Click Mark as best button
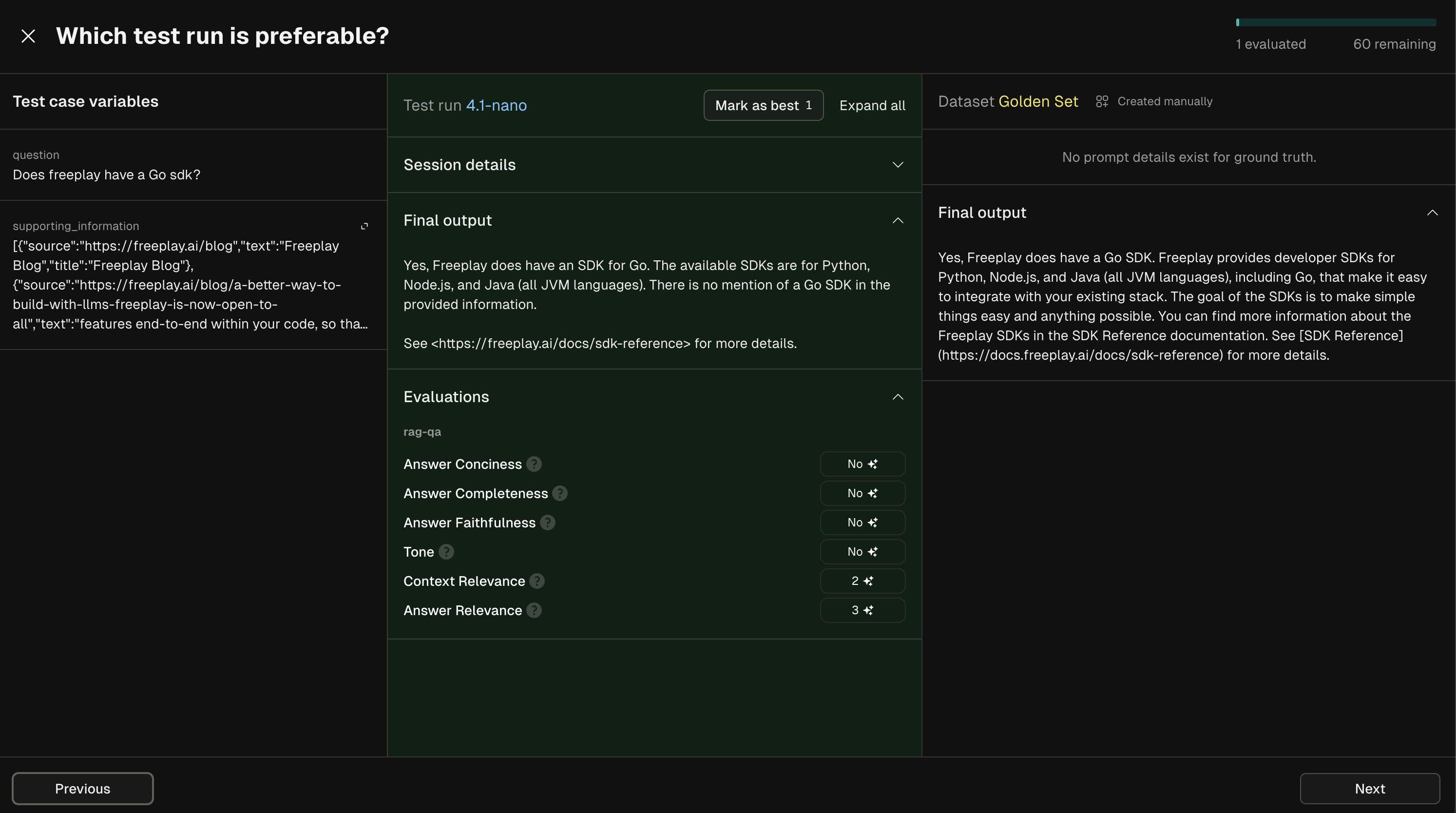Viewport: 1456px width, 813px height. pyautogui.click(x=763, y=106)
